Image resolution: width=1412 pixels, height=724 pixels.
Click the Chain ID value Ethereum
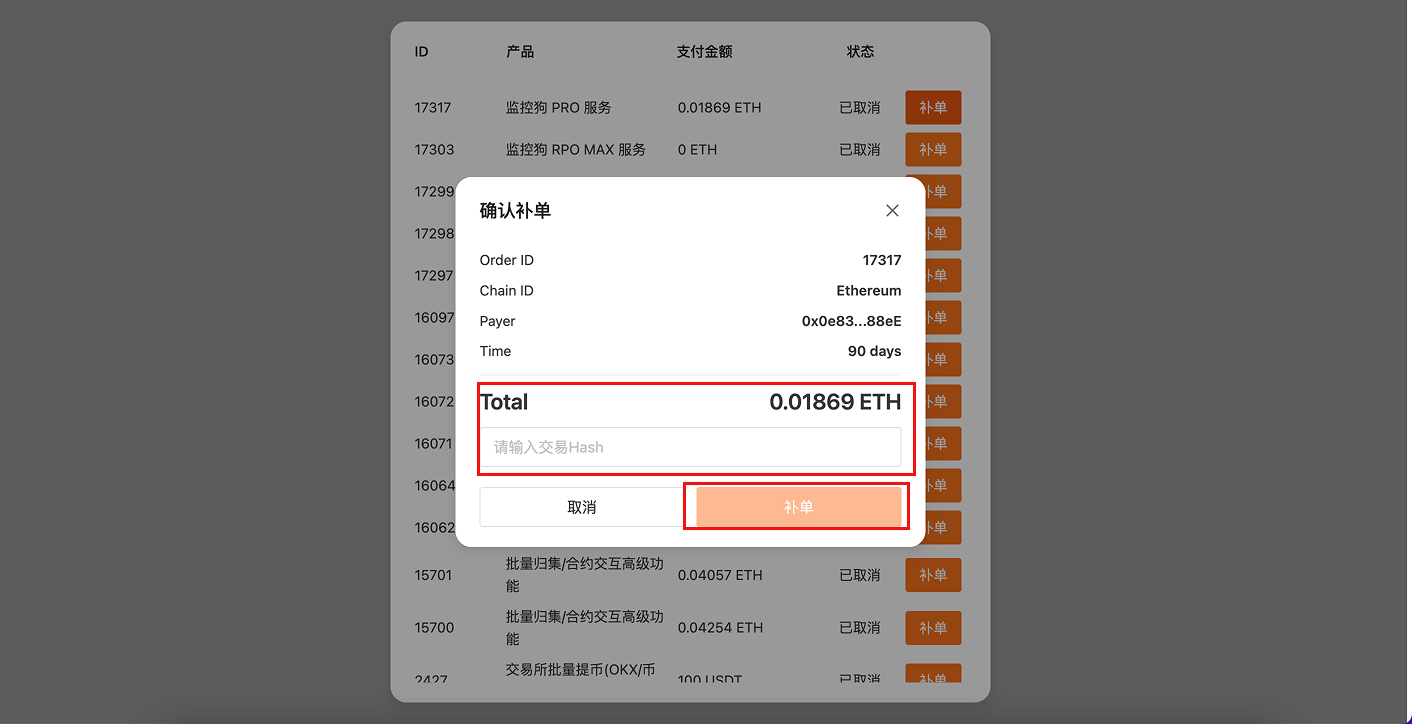tap(869, 290)
